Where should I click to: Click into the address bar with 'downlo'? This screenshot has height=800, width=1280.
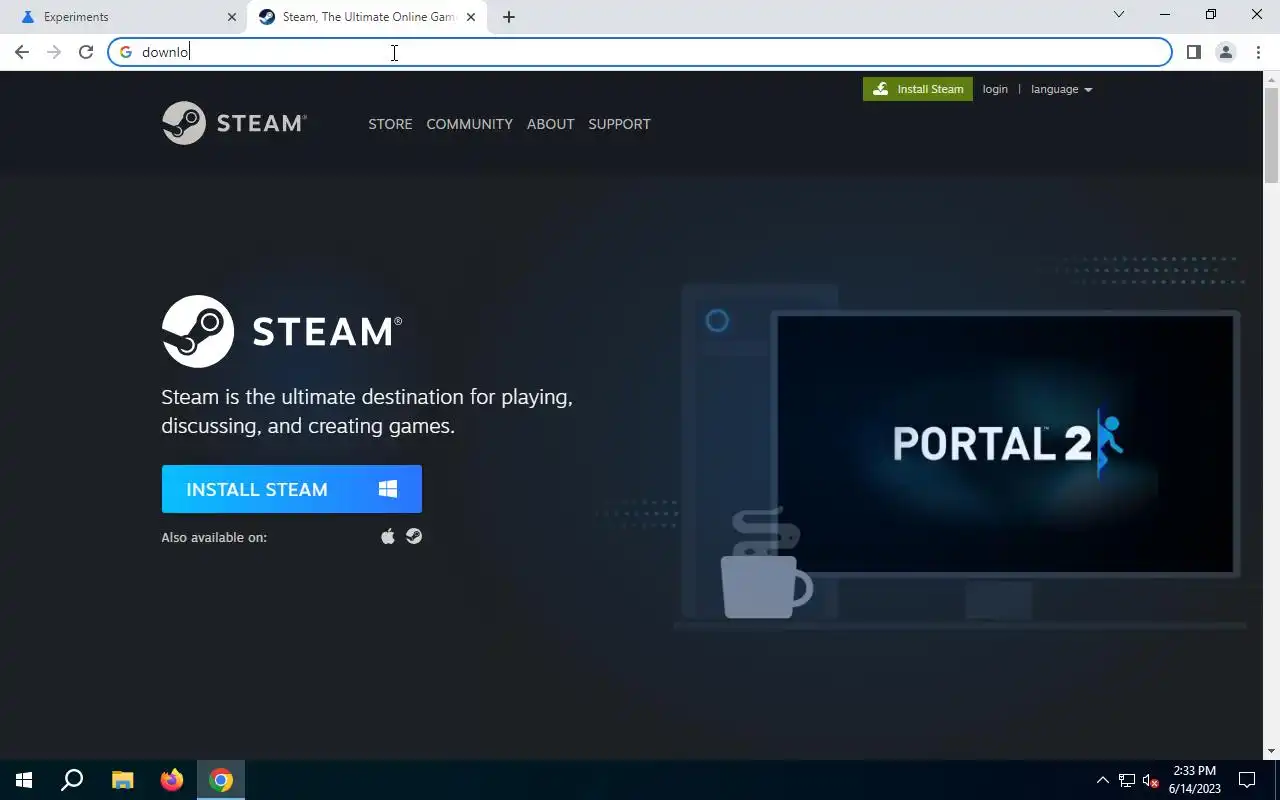[640, 52]
